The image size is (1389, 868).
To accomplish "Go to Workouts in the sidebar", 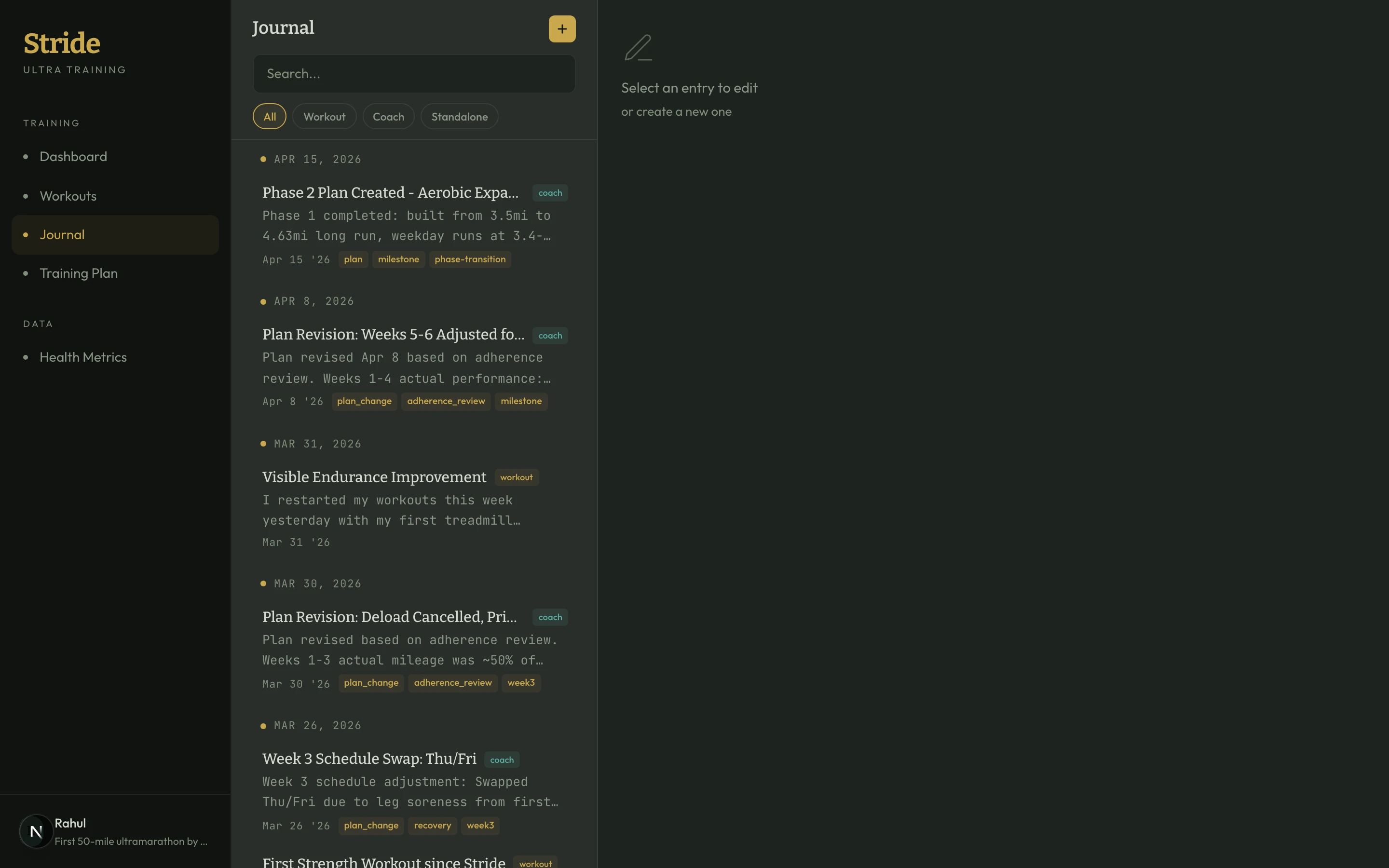I will coord(115,196).
